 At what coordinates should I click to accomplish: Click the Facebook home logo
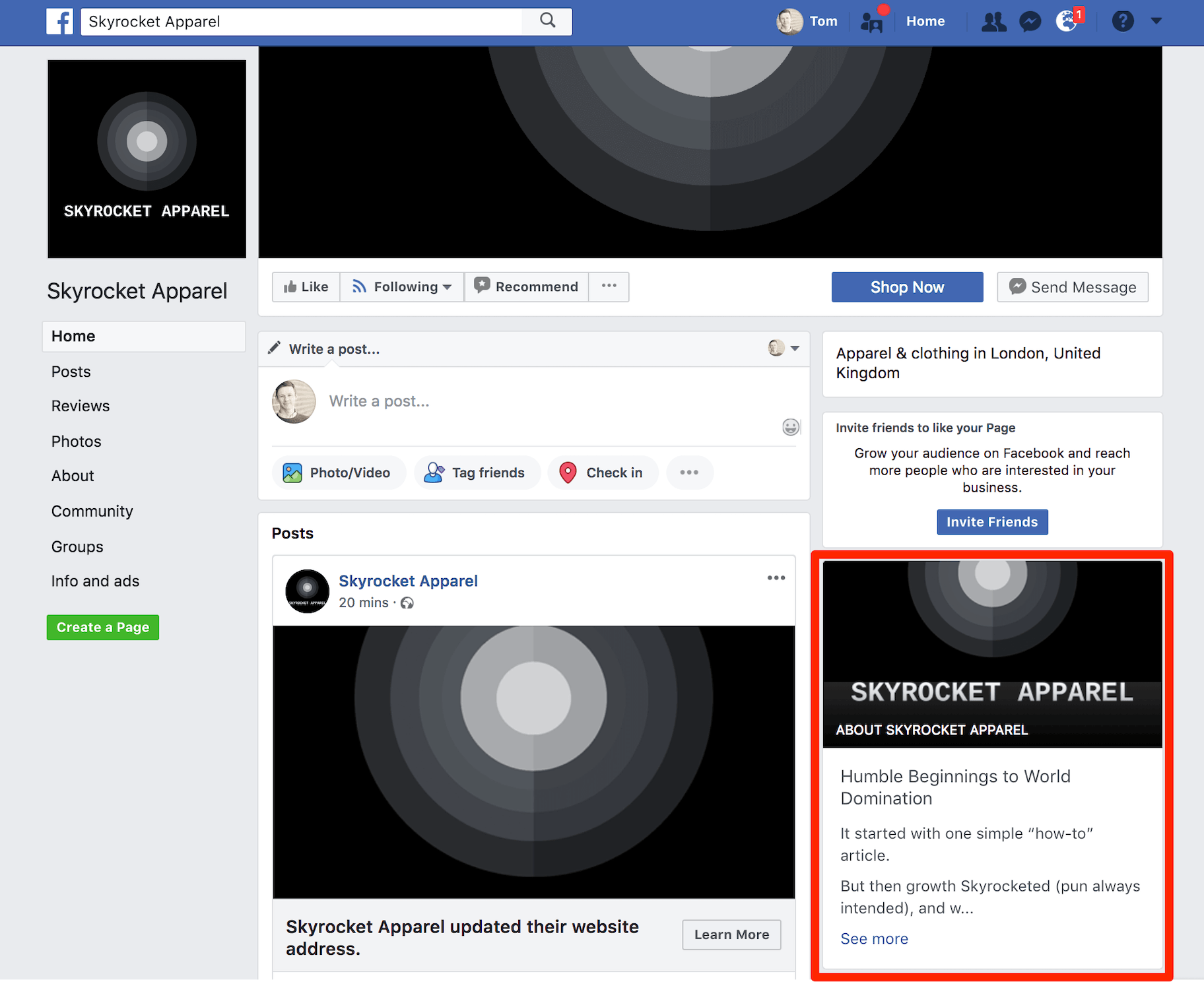coord(60,21)
